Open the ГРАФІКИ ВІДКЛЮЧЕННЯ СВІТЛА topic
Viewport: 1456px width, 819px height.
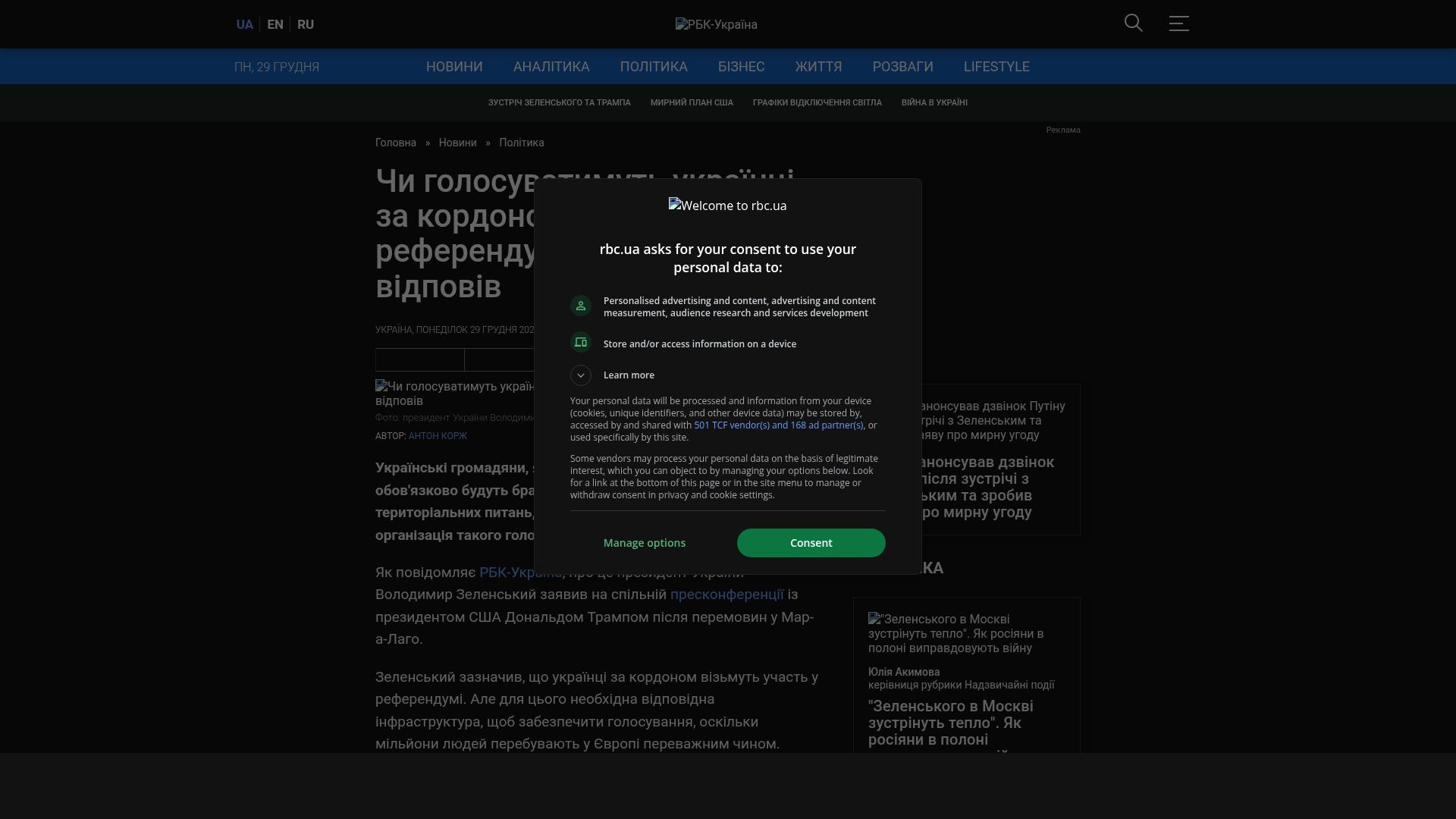pos(817,102)
